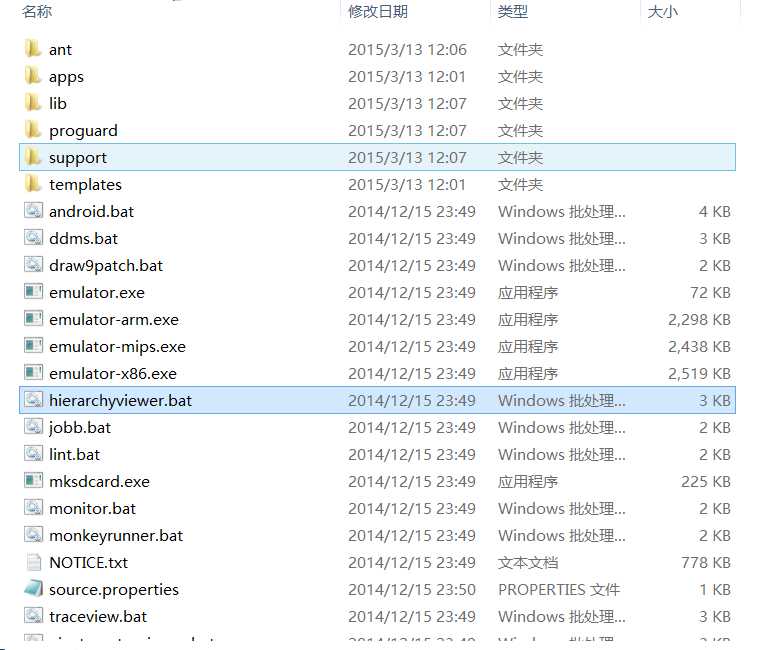Image resolution: width=764 pixels, height=650 pixels.
Task: Click the ant folder icon
Action: click(x=33, y=49)
